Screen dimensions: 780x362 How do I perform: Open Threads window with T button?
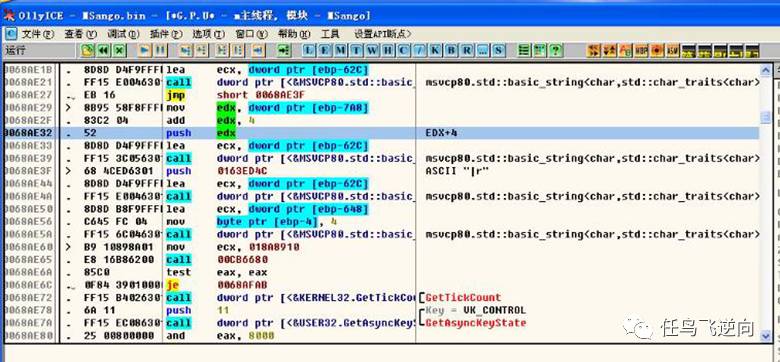[x=356, y=50]
